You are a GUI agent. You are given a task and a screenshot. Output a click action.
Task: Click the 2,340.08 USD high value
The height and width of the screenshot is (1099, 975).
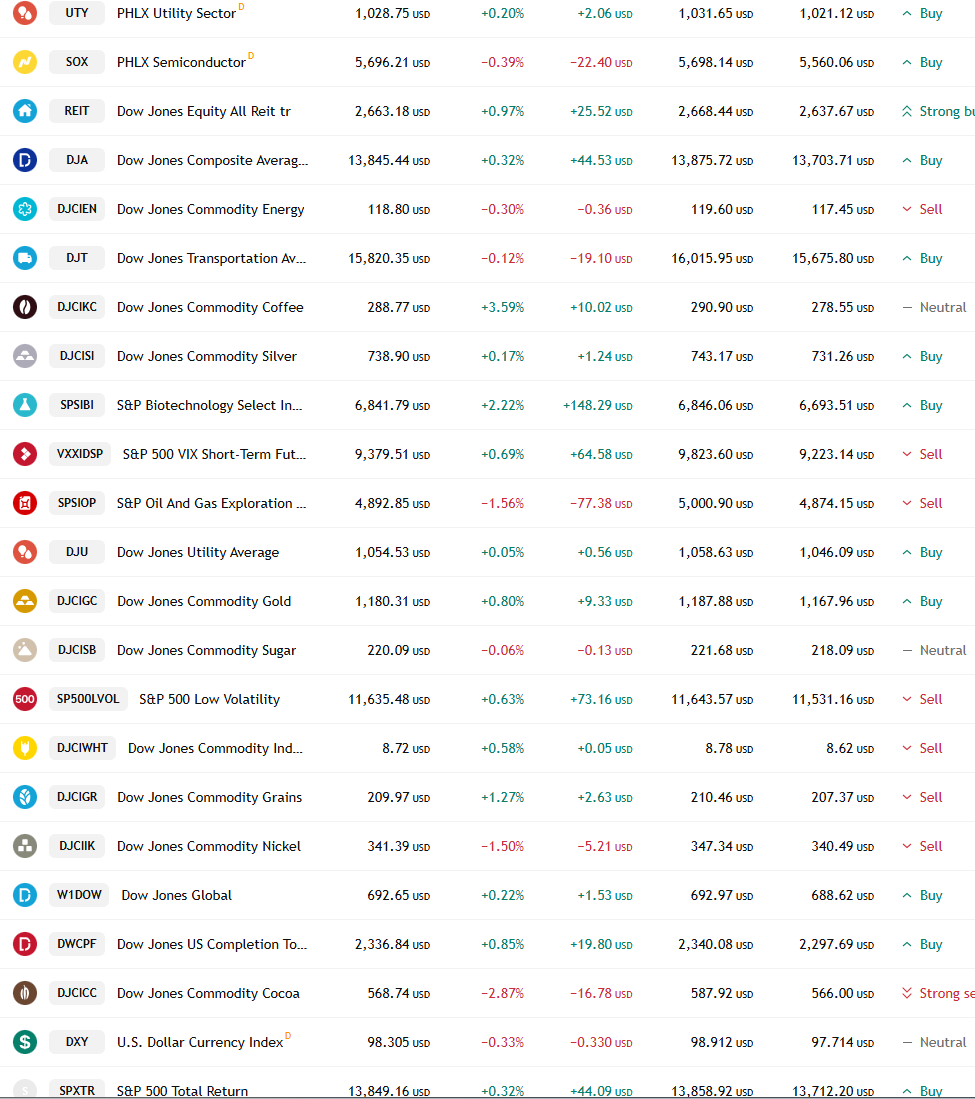coord(716,944)
